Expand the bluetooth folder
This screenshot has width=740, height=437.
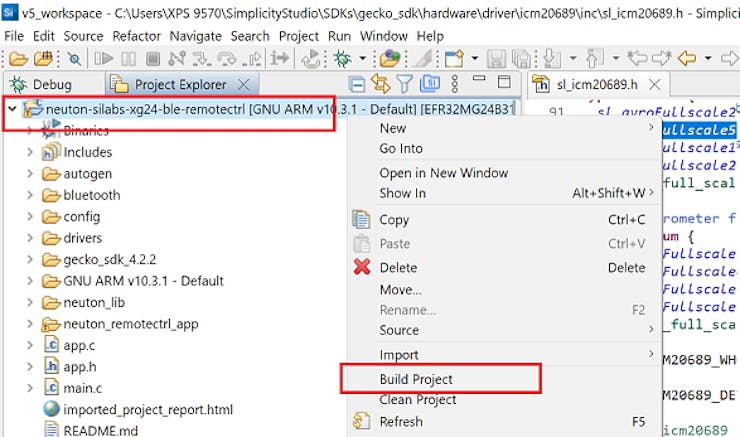(x=30, y=195)
